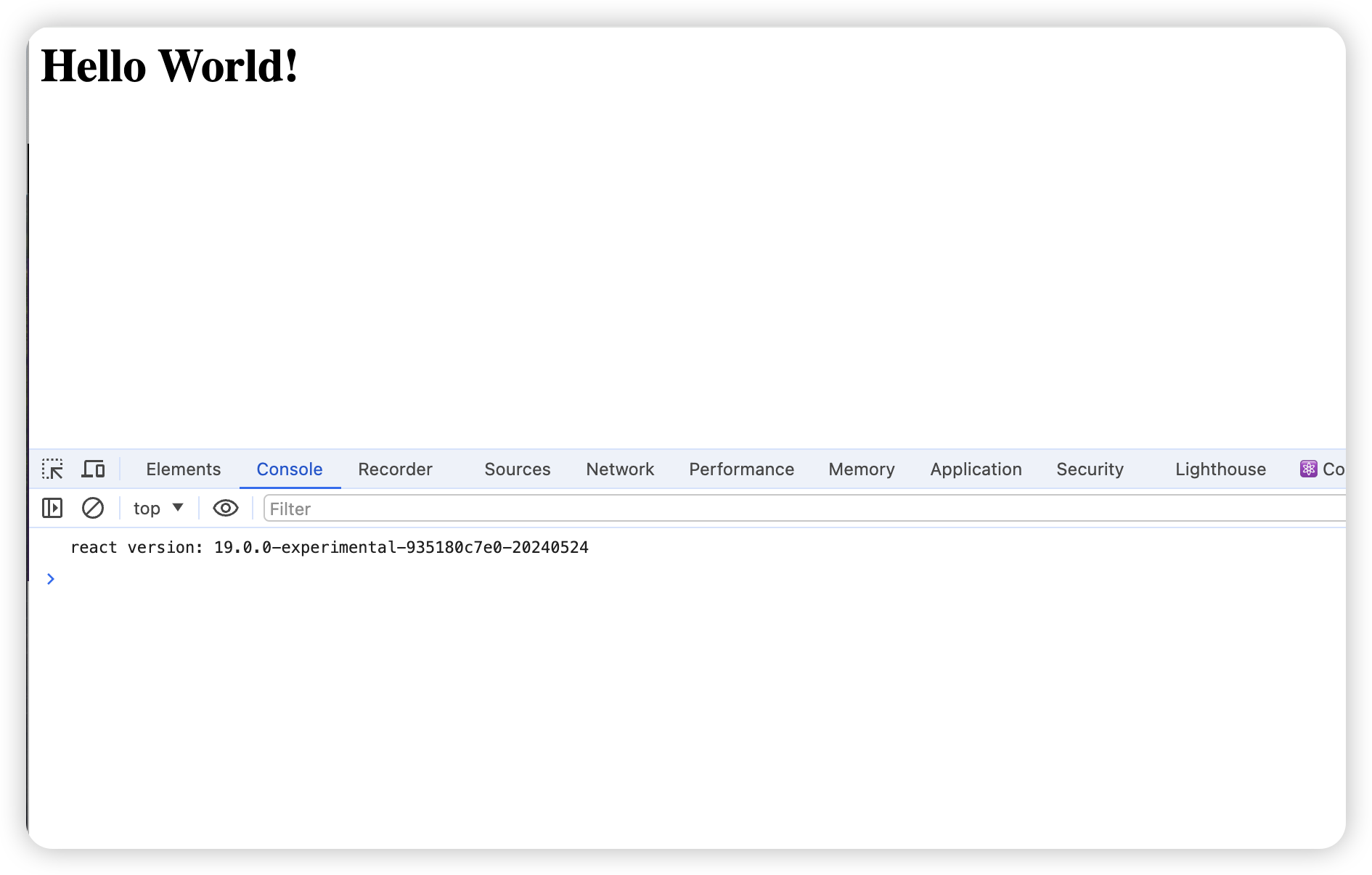
Task: Click the console Filter input field
Action: (799, 509)
